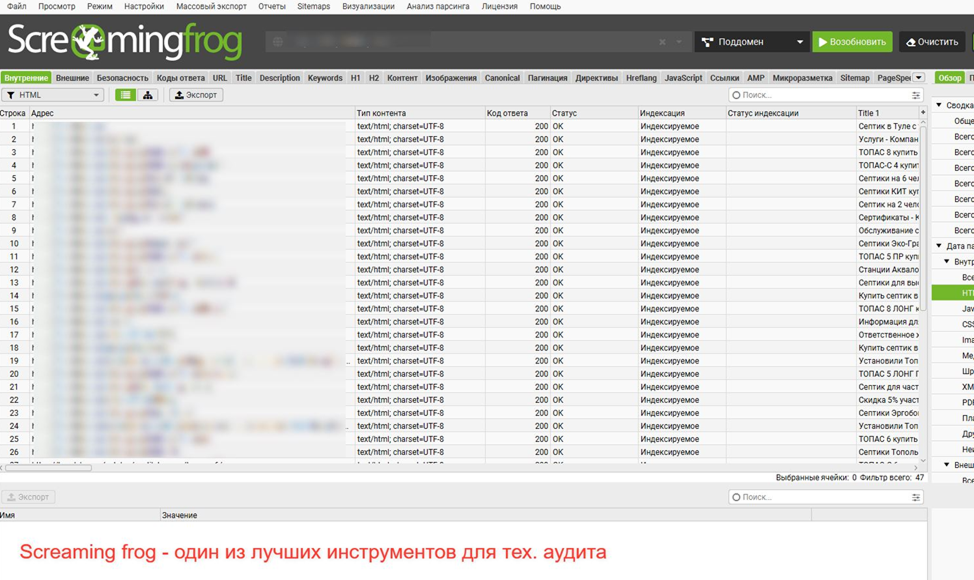Open the Sitemaps menu
This screenshot has height=580, width=974.
pos(314,6)
